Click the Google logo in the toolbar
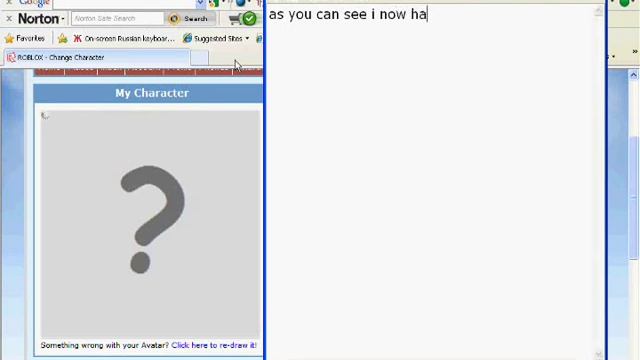Image resolution: width=640 pixels, height=360 pixels. coord(34,3)
